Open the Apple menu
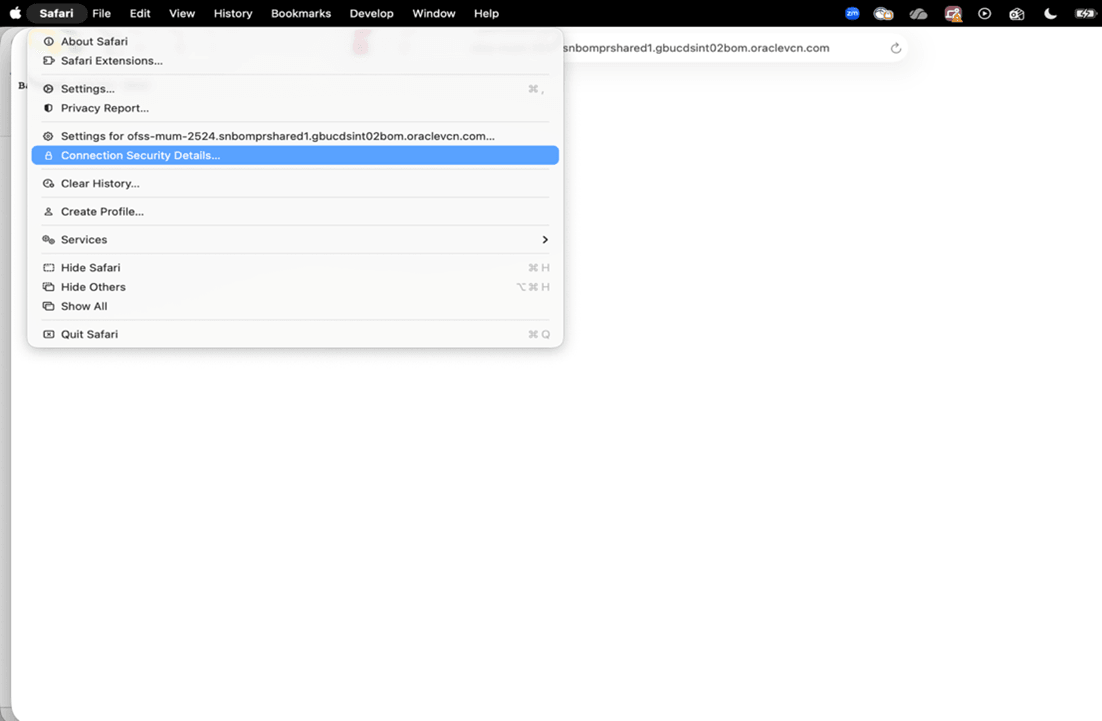The image size is (1102, 721). (x=15, y=13)
